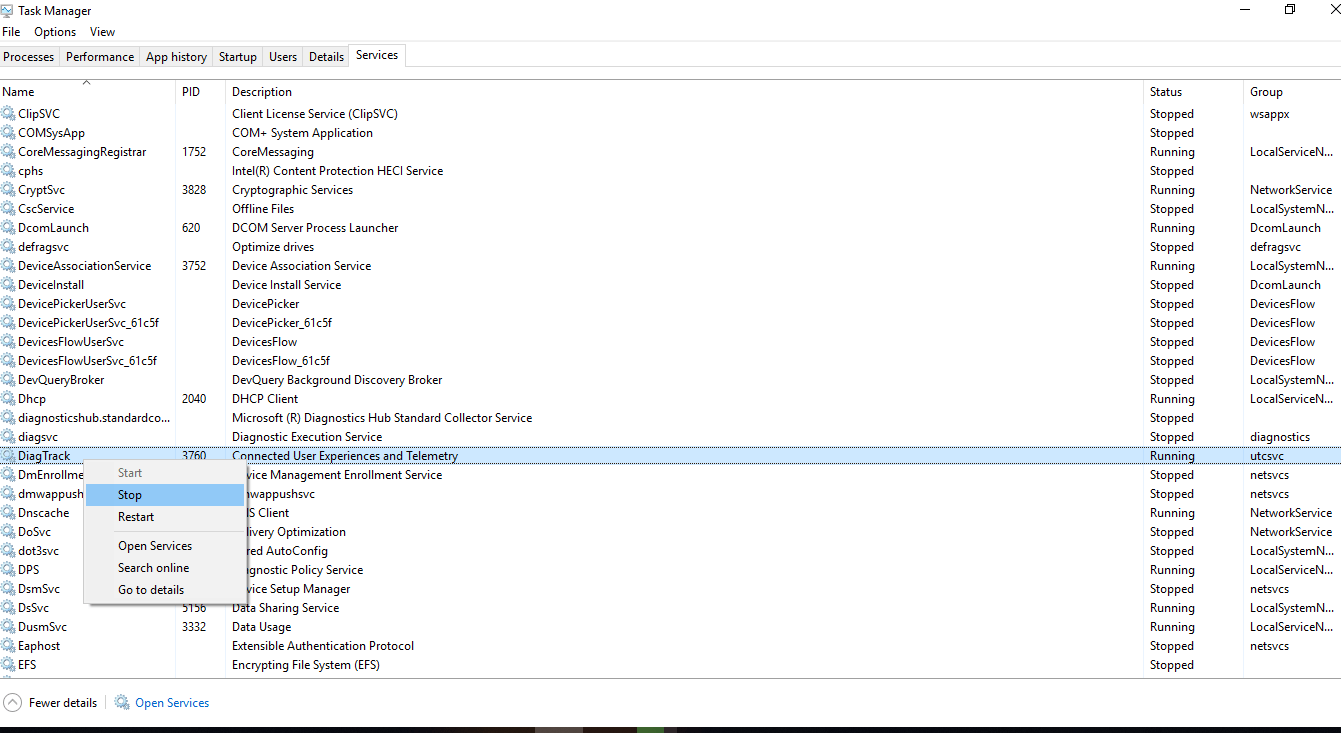Select Restart in the context menu
Image resolution: width=1341 pixels, height=733 pixels.
pyautogui.click(x=136, y=517)
